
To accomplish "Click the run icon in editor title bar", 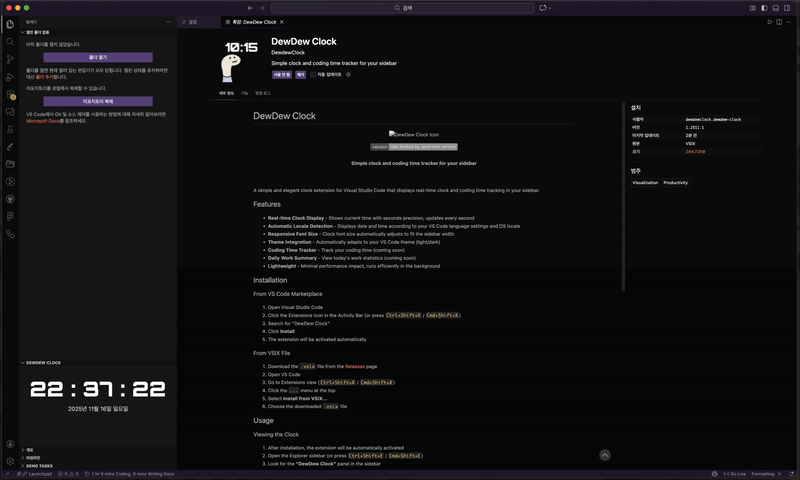I will [x=769, y=22].
